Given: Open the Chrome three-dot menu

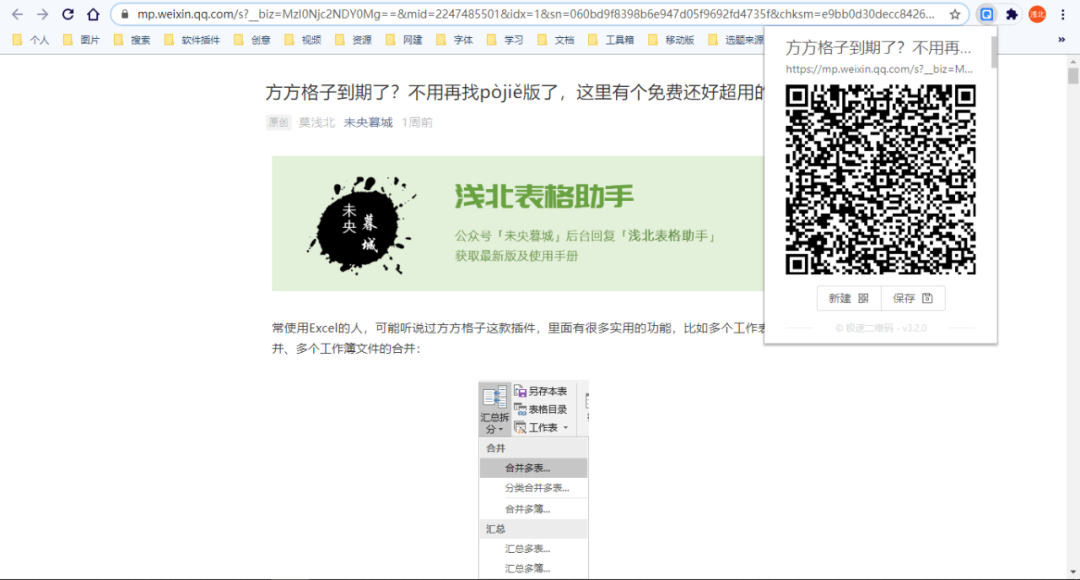Looking at the screenshot, I should click(1063, 14).
